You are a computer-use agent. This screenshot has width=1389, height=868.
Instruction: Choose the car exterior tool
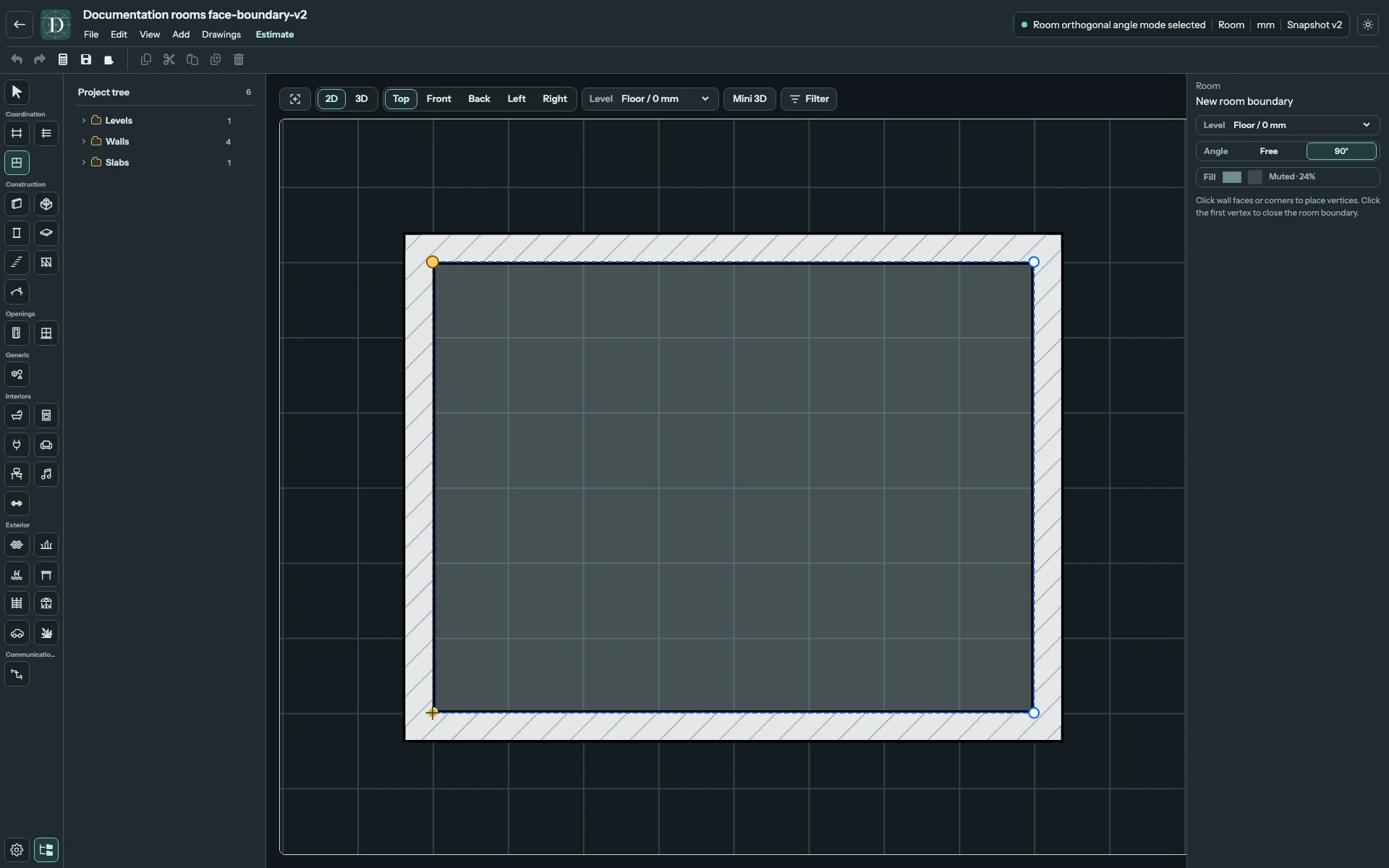click(17, 633)
